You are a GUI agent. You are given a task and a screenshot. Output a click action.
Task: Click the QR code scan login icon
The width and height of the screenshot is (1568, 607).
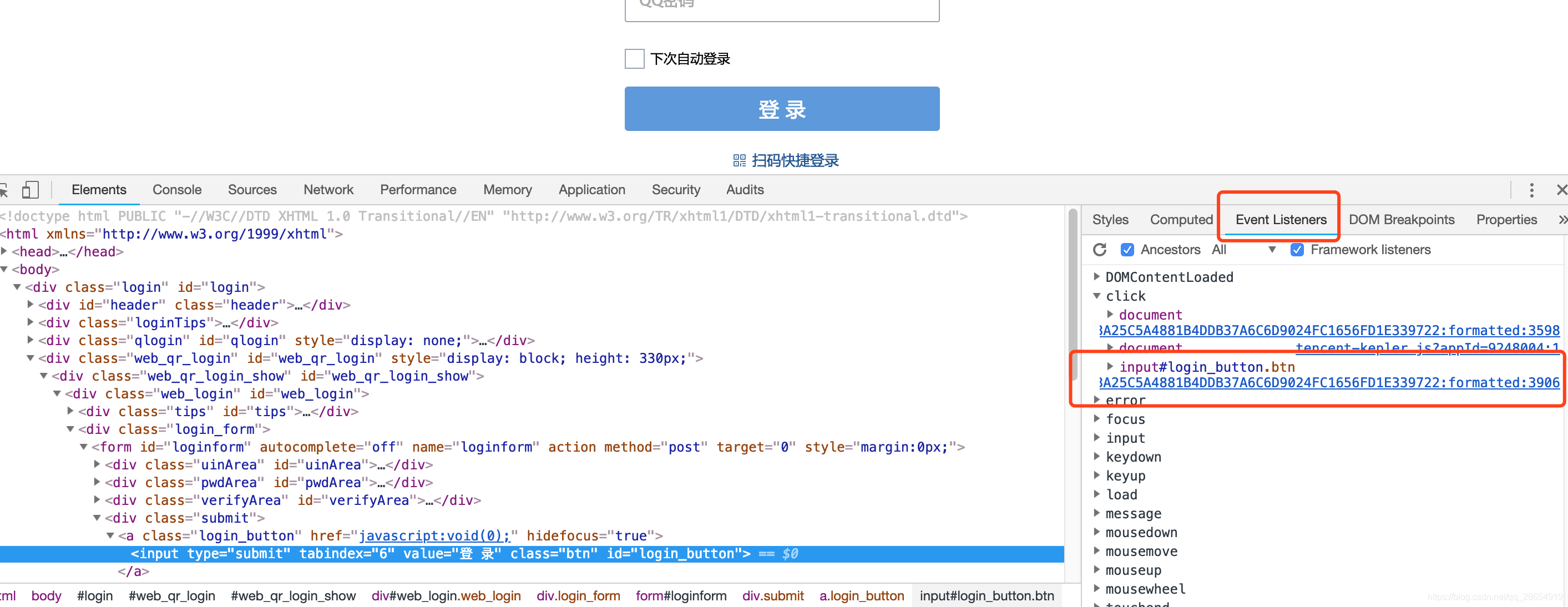[739, 160]
